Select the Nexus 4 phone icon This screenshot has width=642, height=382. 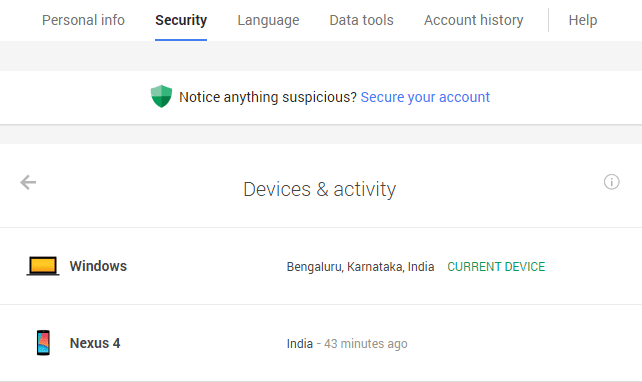point(43,343)
